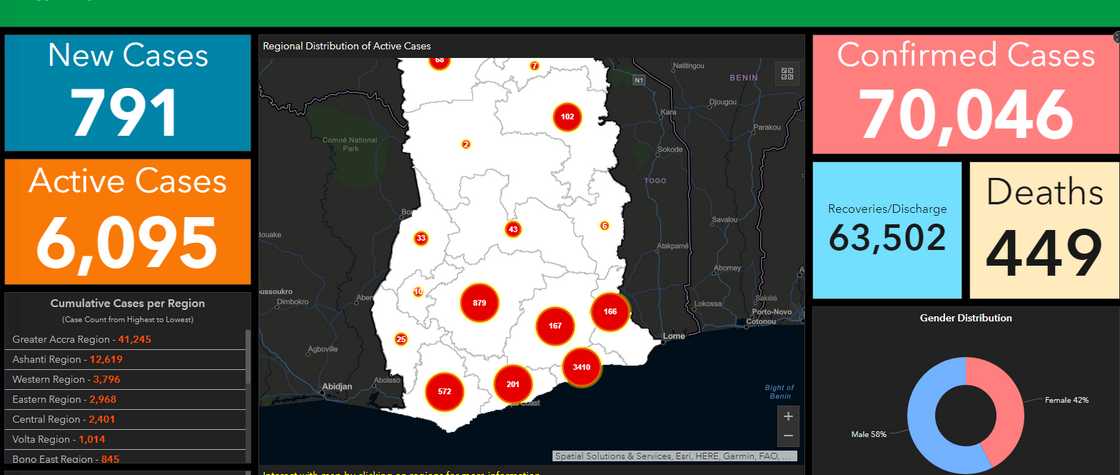
Task: Click the Lome city label on map
Action: pyautogui.click(x=674, y=336)
